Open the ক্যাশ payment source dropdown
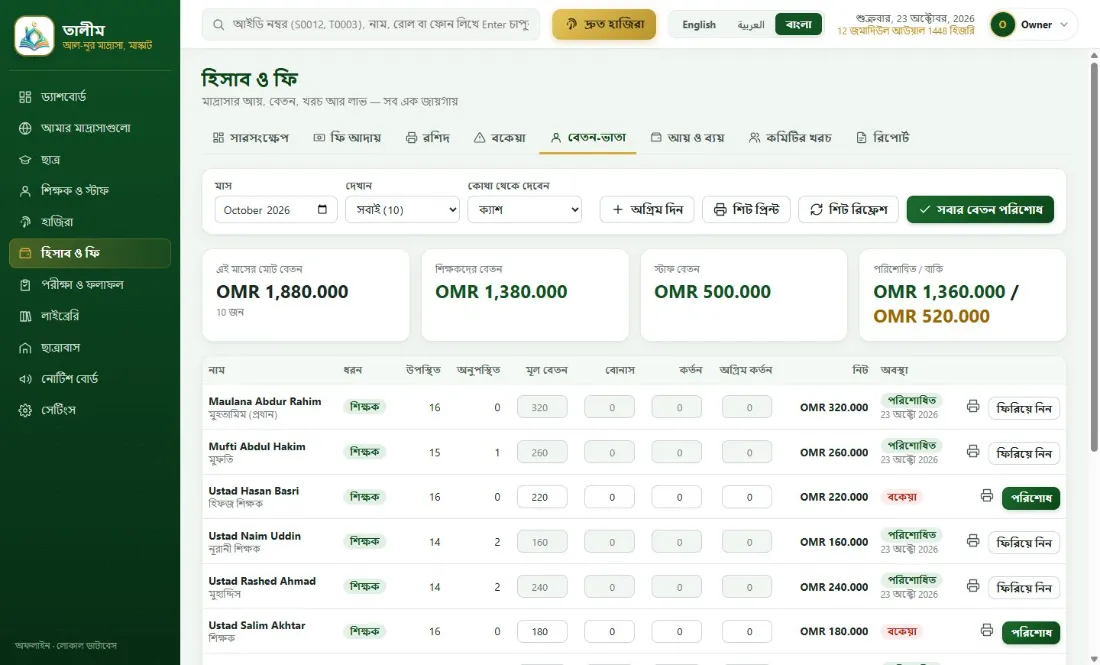 525,210
